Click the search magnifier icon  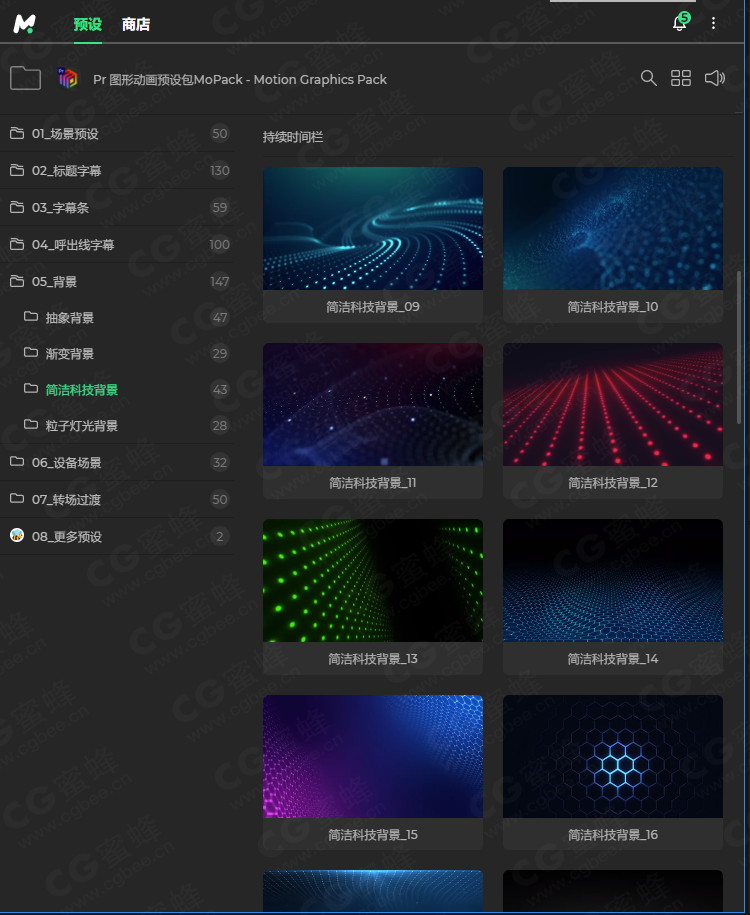648,78
